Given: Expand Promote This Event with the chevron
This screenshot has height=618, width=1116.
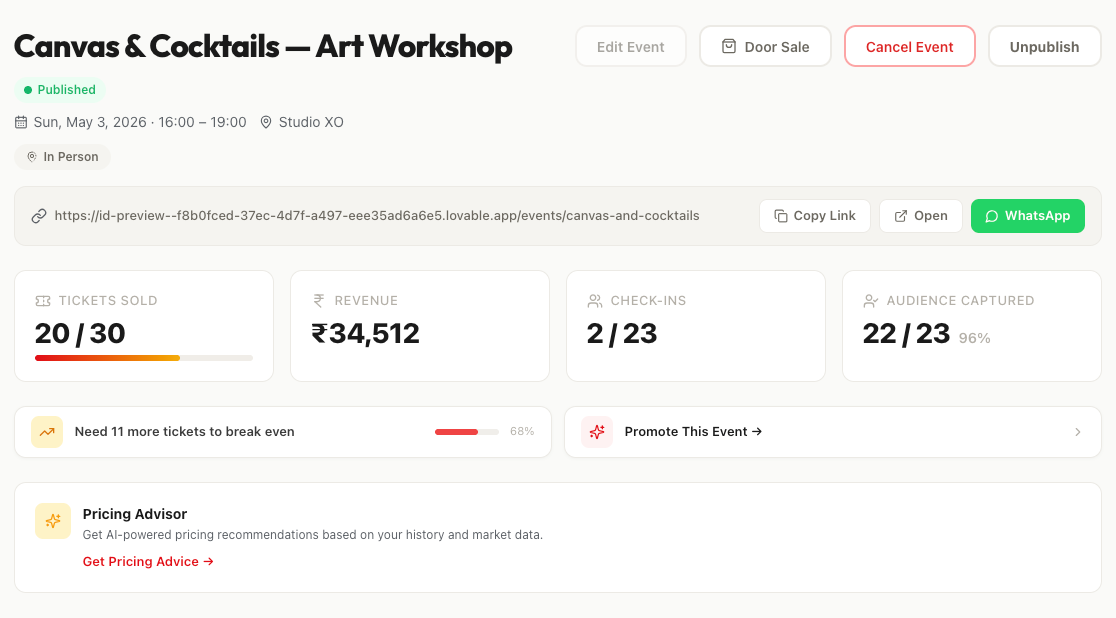Looking at the screenshot, I should pyautogui.click(x=1078, y=432).
